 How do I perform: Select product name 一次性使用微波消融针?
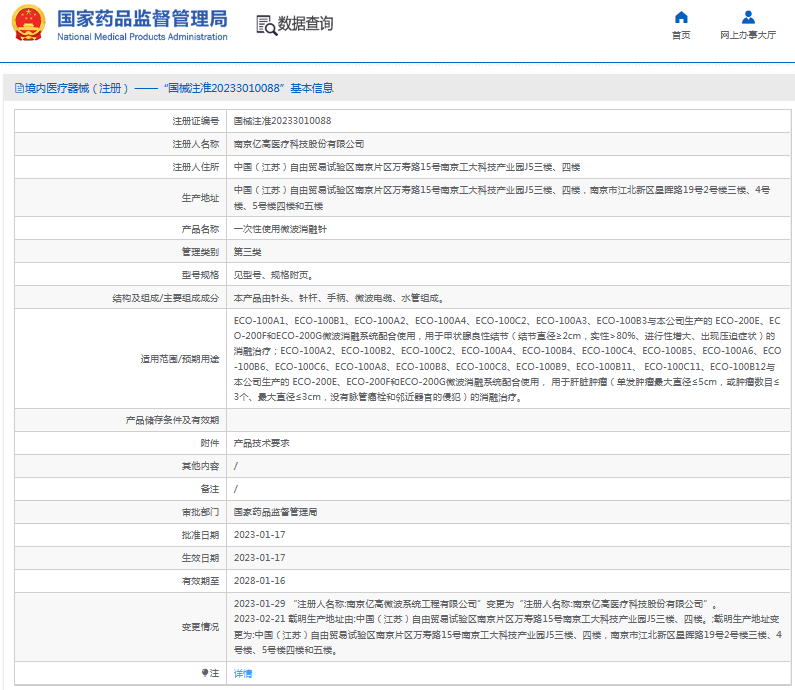(x=280, y=229)
